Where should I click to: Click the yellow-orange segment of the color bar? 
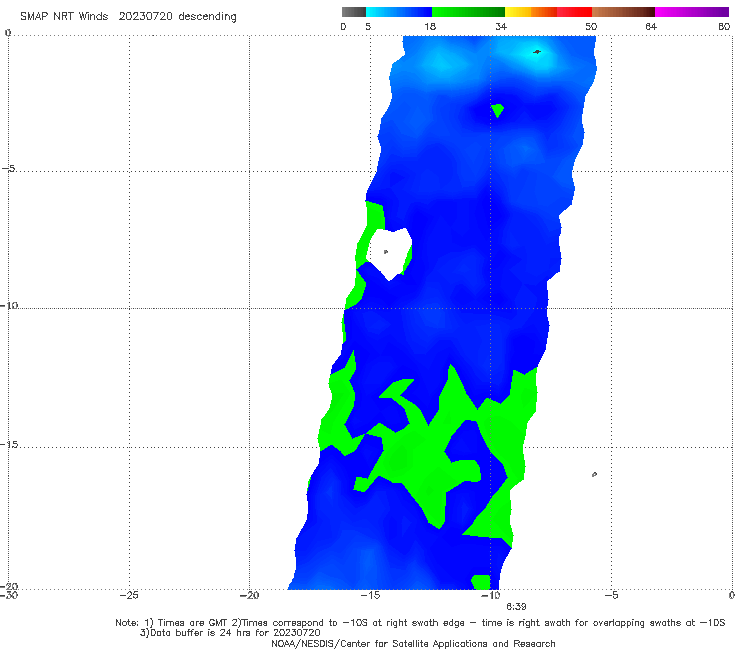pos(531,12)
